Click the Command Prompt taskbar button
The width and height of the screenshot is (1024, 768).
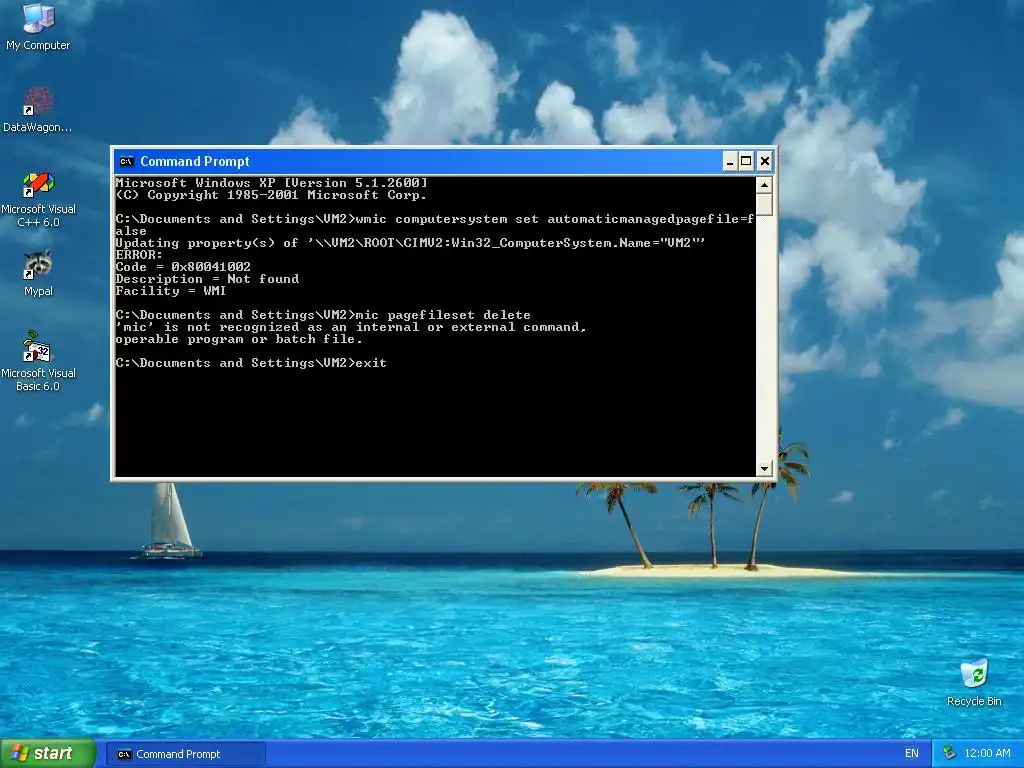[x=185, y=754]
